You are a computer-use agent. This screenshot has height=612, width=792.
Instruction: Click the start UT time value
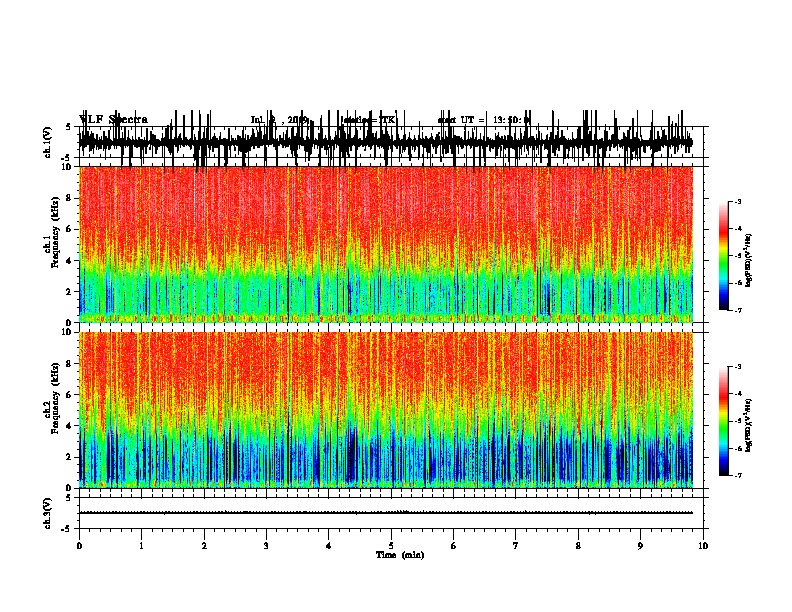coord(511,120)
